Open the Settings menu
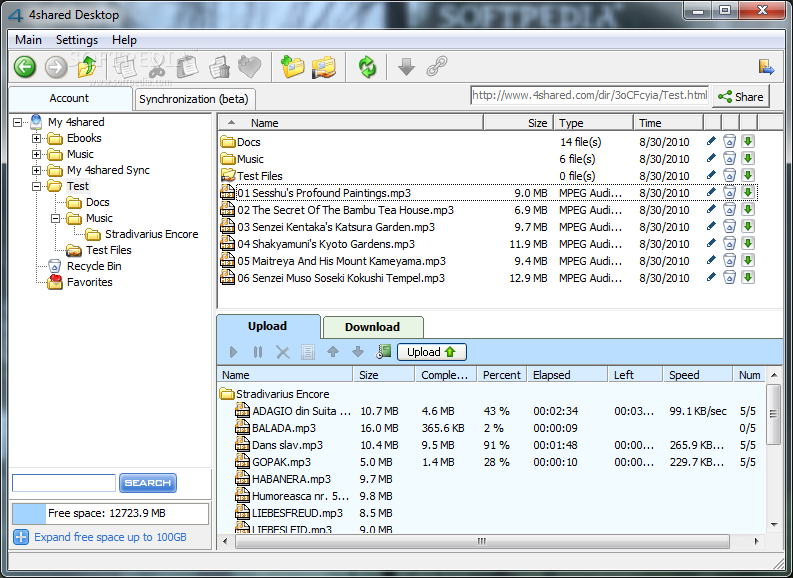793x578 pixels. (77, 40)
